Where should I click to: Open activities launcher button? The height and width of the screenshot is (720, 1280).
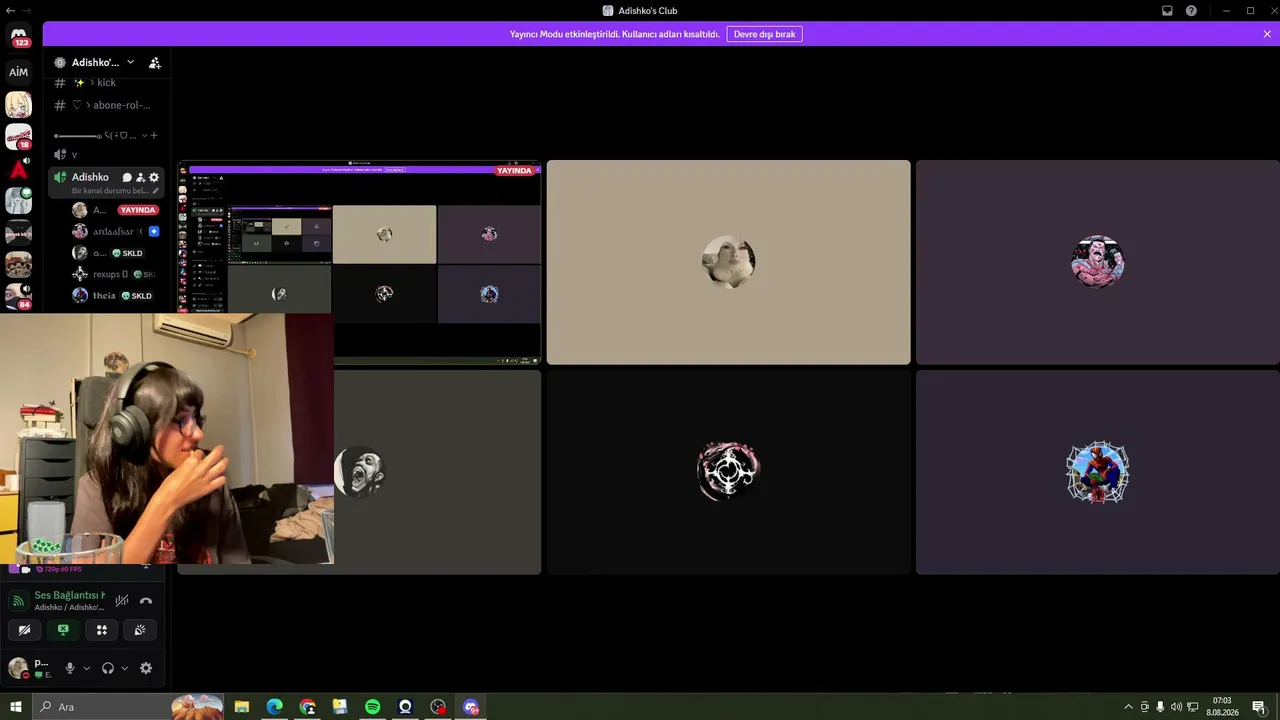coord(101,630)
